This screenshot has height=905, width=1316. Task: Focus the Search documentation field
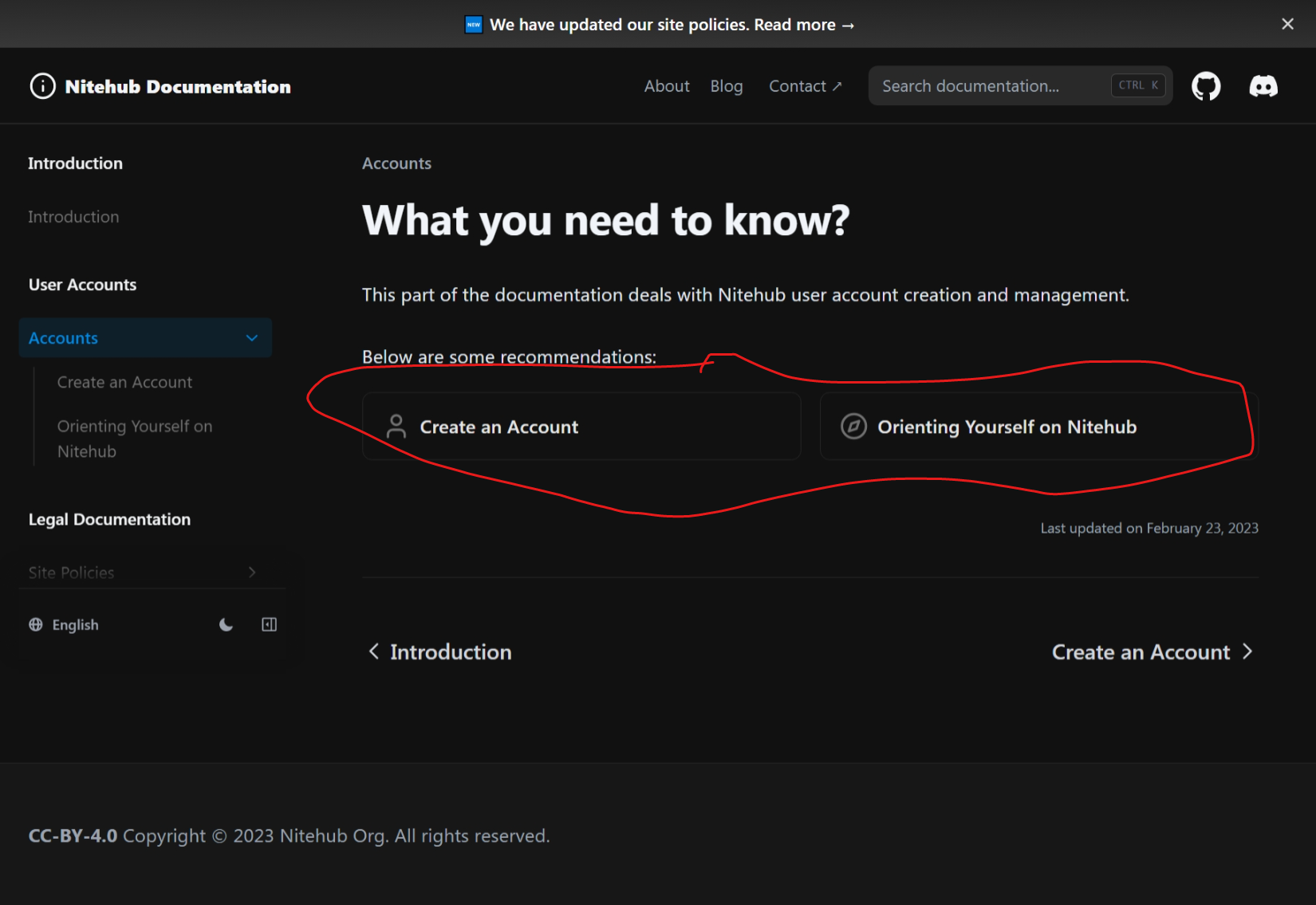1020,86
